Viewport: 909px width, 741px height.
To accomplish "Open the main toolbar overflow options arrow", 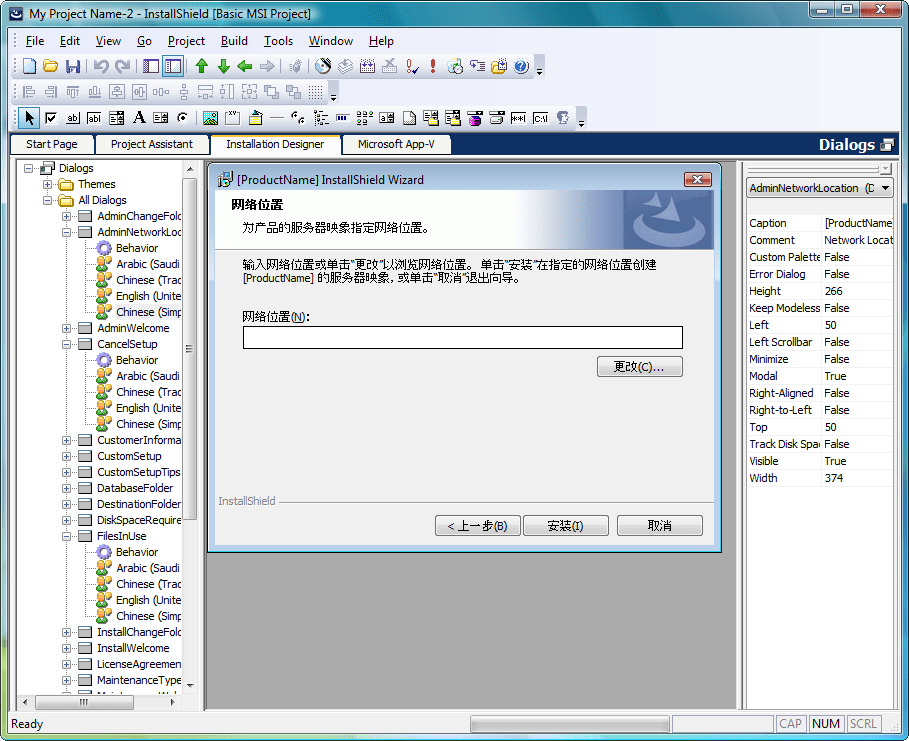I will pyautogui.click(x=539, y=71).
